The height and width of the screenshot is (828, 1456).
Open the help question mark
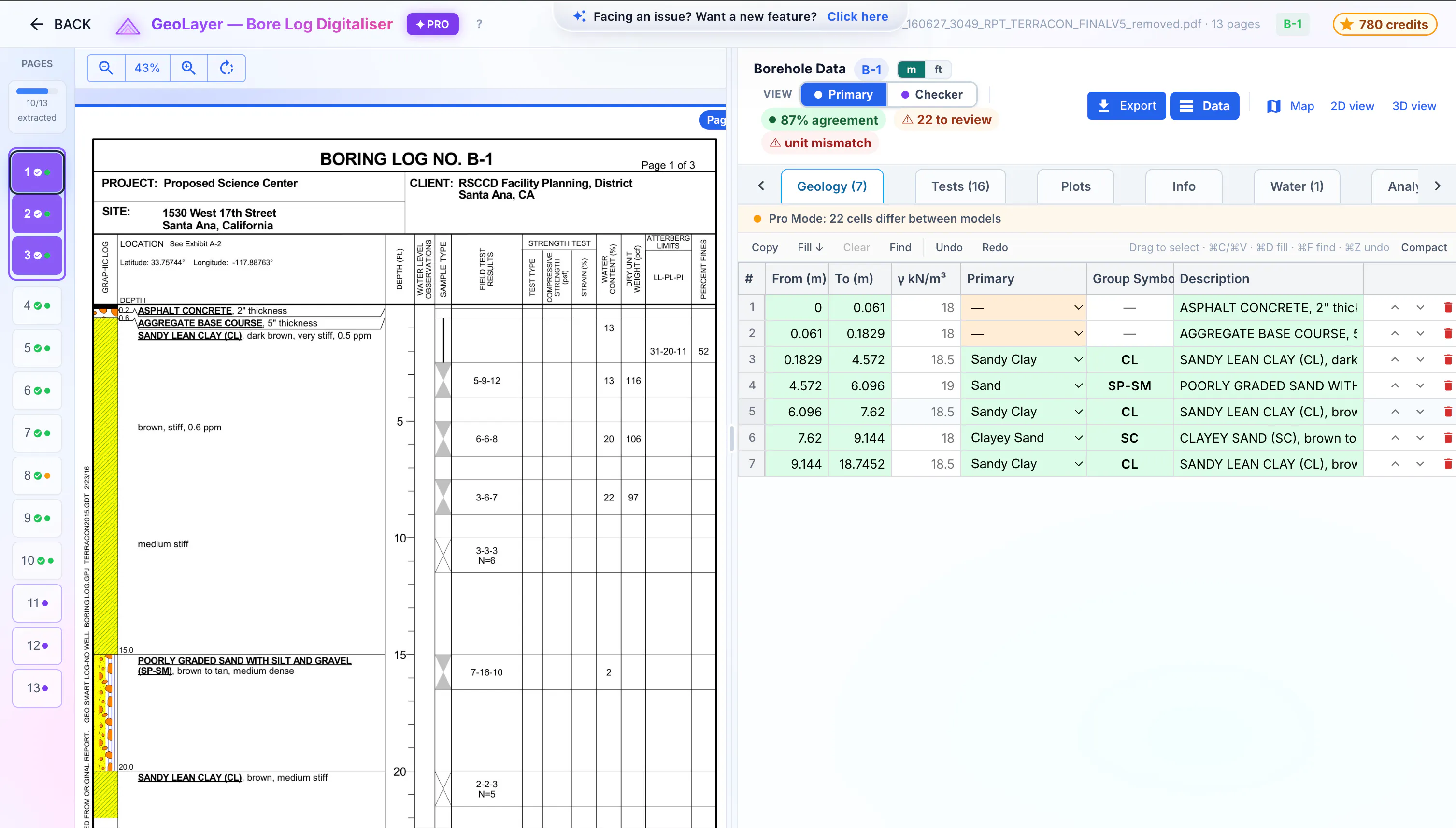pos(479,24)
